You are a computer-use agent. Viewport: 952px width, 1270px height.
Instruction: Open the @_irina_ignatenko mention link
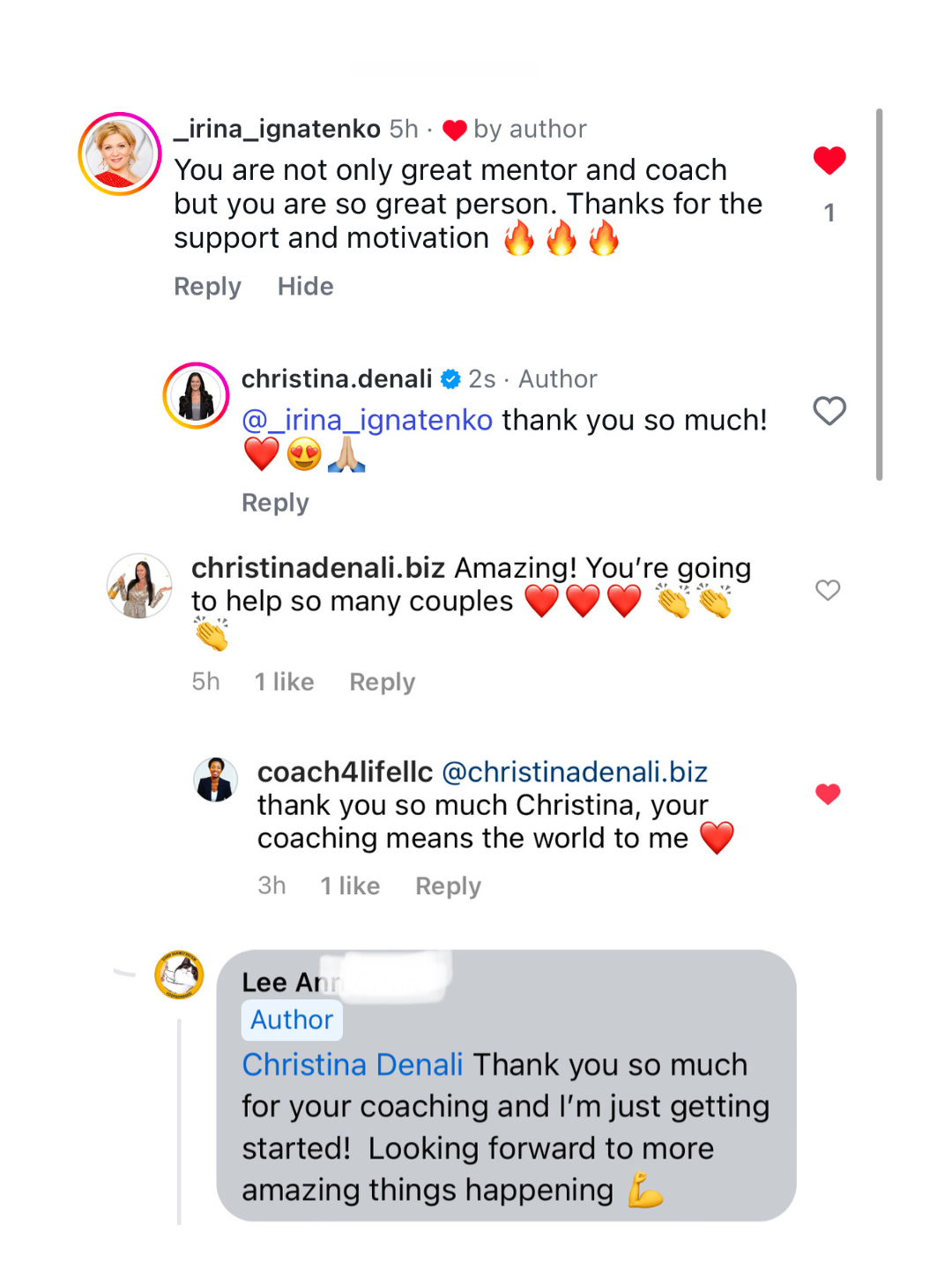tap(367, 420)
